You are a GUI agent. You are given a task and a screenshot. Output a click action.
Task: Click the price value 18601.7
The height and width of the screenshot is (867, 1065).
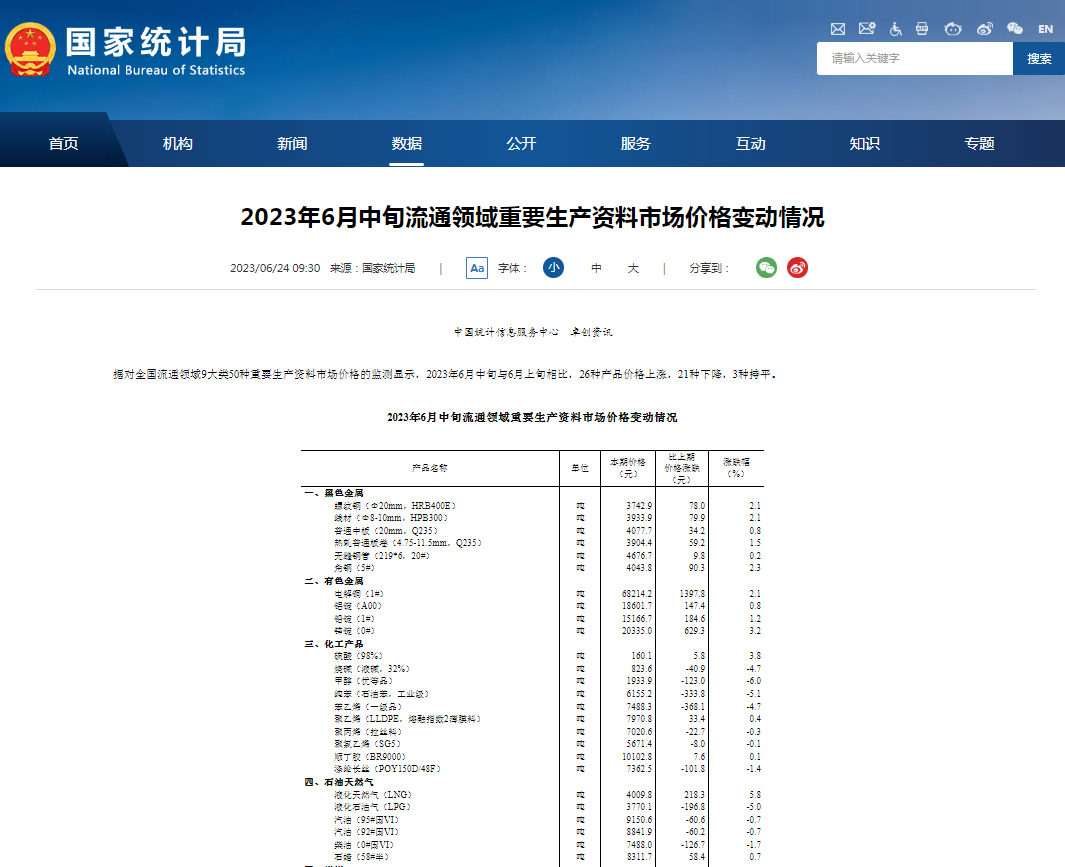[636, 606]
